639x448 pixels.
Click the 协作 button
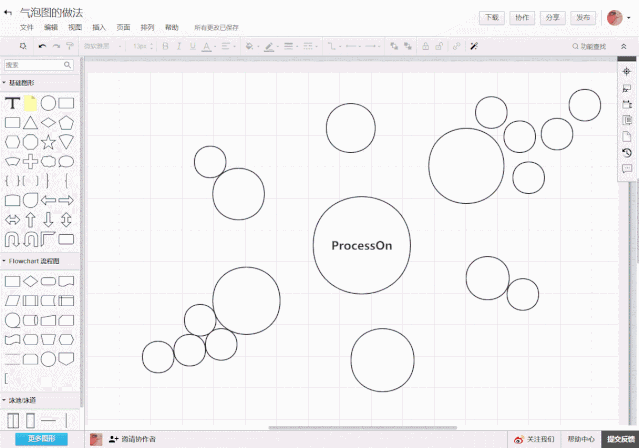tap(522, 18)
